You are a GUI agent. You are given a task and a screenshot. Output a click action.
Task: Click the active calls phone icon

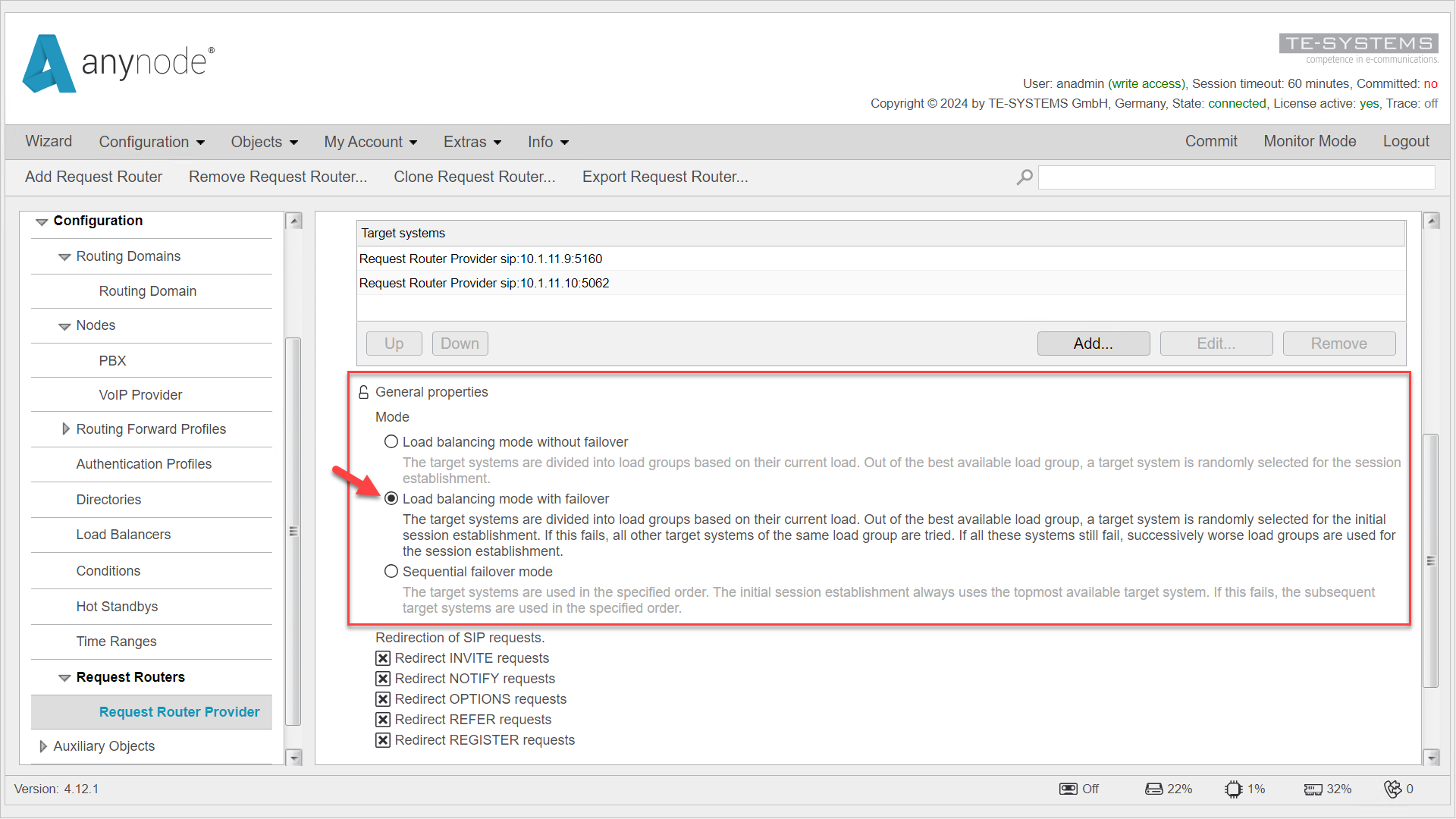click(1392, 789)
